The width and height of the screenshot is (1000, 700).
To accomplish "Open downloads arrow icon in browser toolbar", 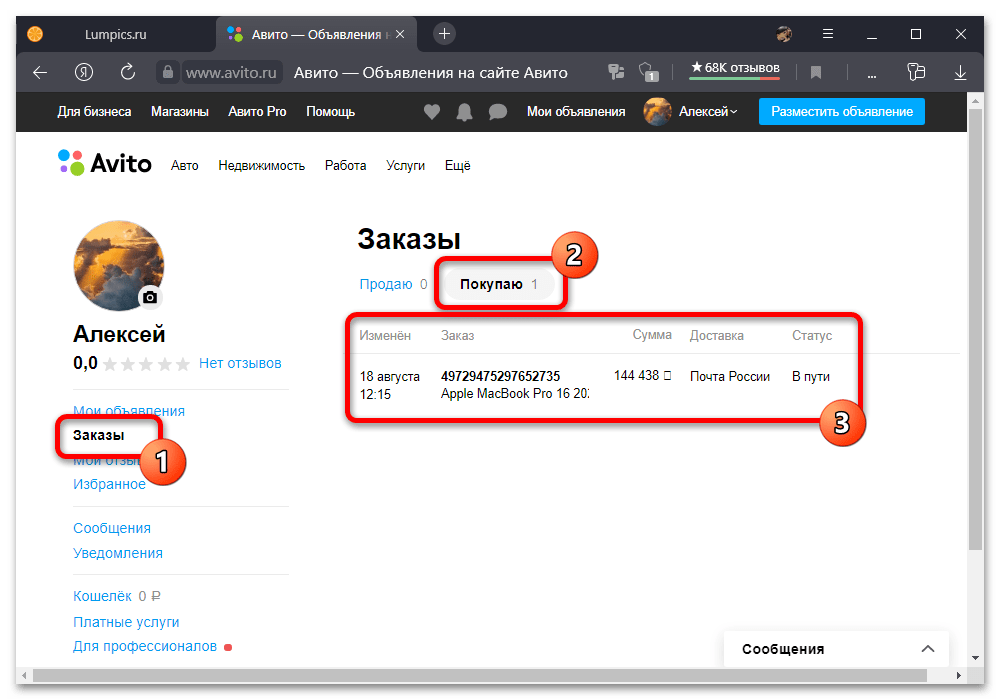I will pos(960,73).
